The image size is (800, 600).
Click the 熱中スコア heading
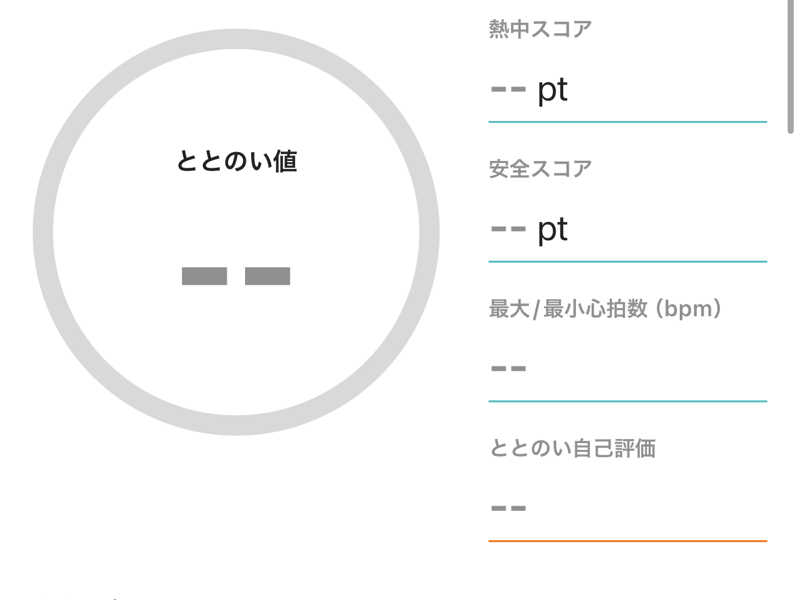pos(540,29)
